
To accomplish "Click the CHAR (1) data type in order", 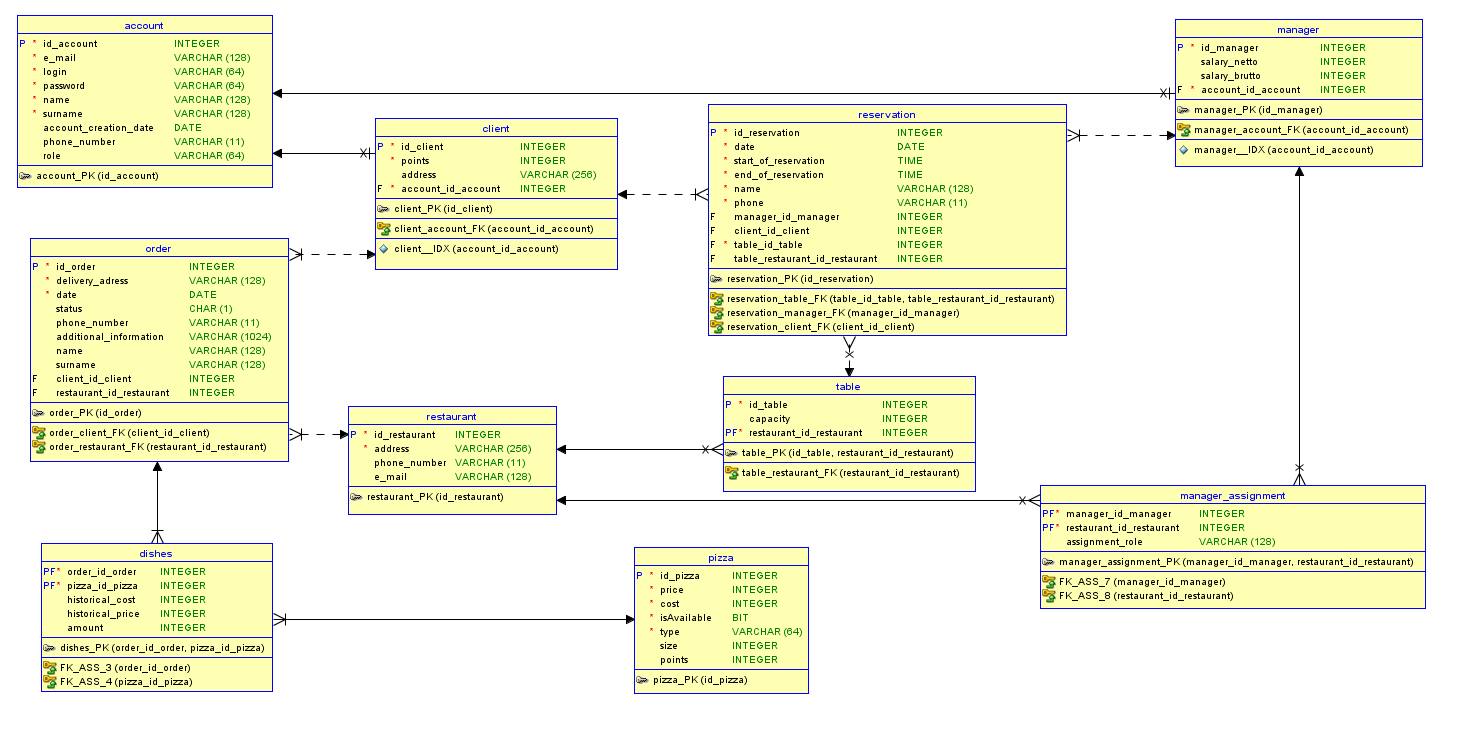I will 211,309.
